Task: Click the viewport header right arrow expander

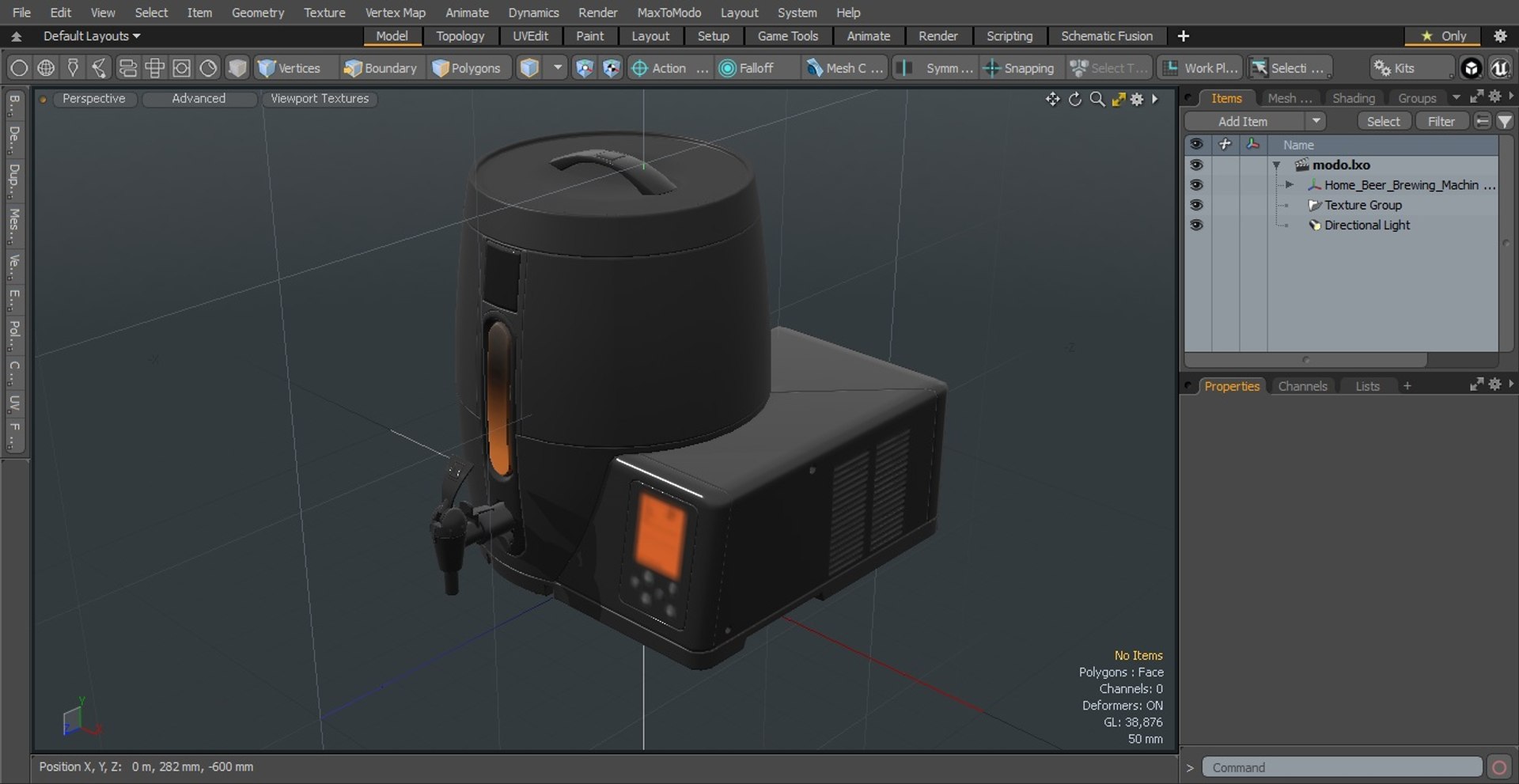Action: pos(1155,99)
